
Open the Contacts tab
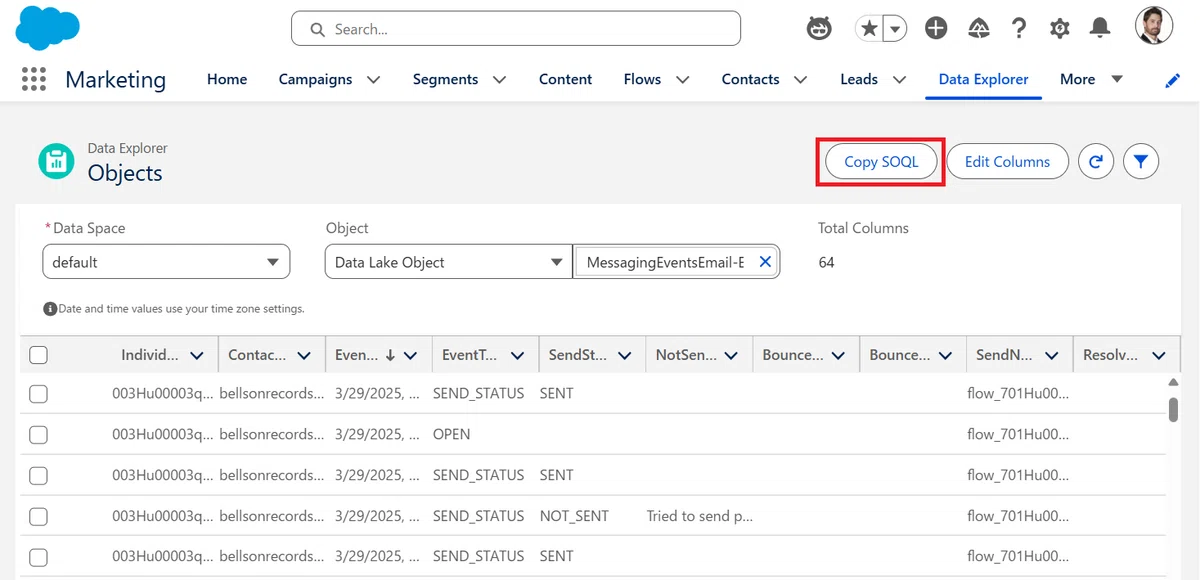click(x=750, y=79)
